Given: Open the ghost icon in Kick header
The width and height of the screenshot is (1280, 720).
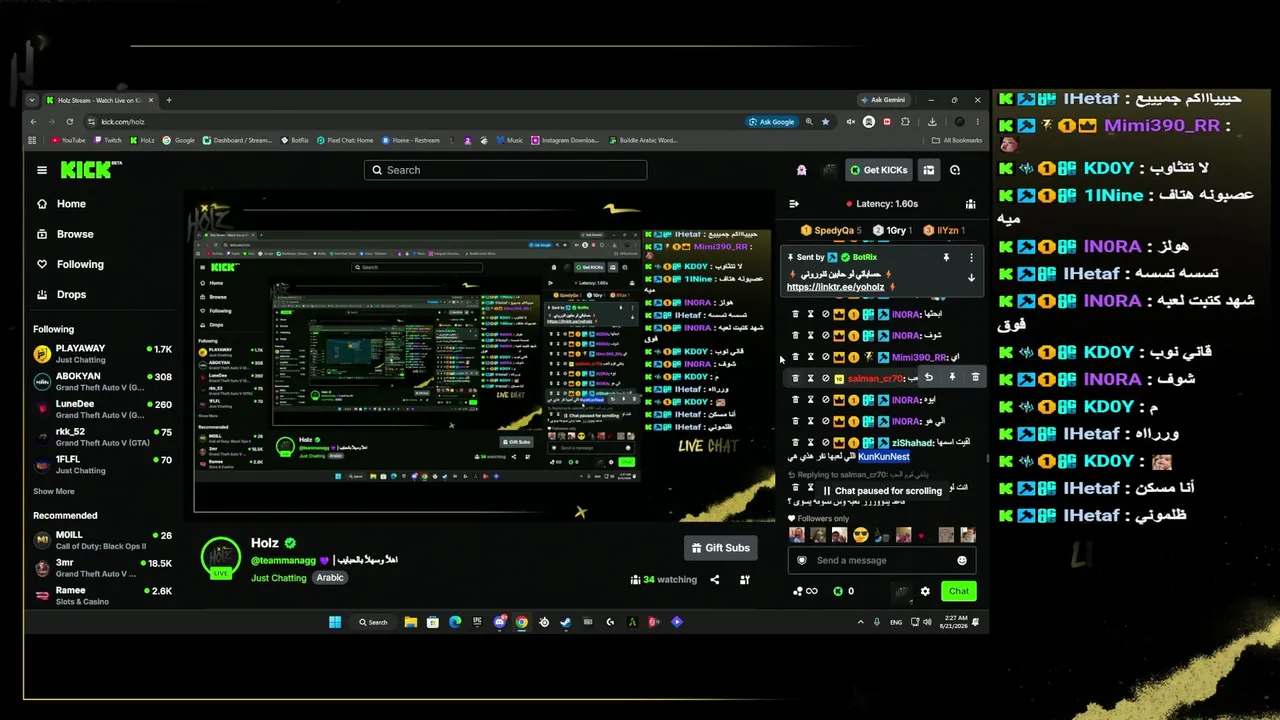Looking at the screenshot, I should 801,170.
